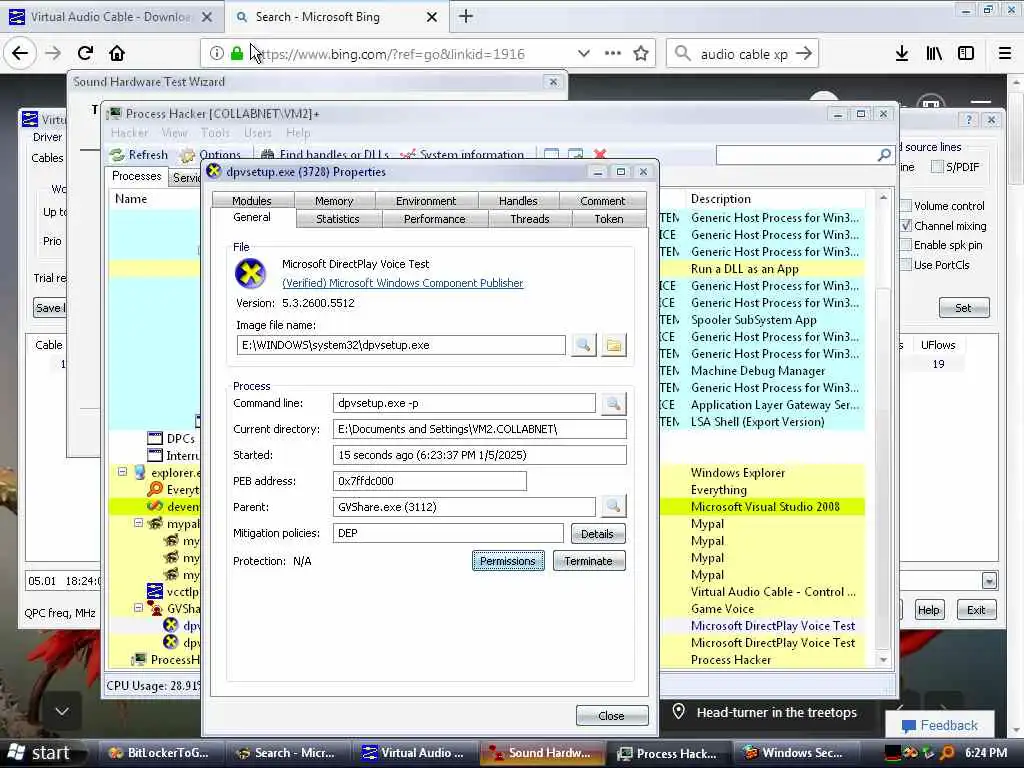1024x768 pixels.
Task: Click magnifier in Process Hacker search box
Action: pos(884,155)
